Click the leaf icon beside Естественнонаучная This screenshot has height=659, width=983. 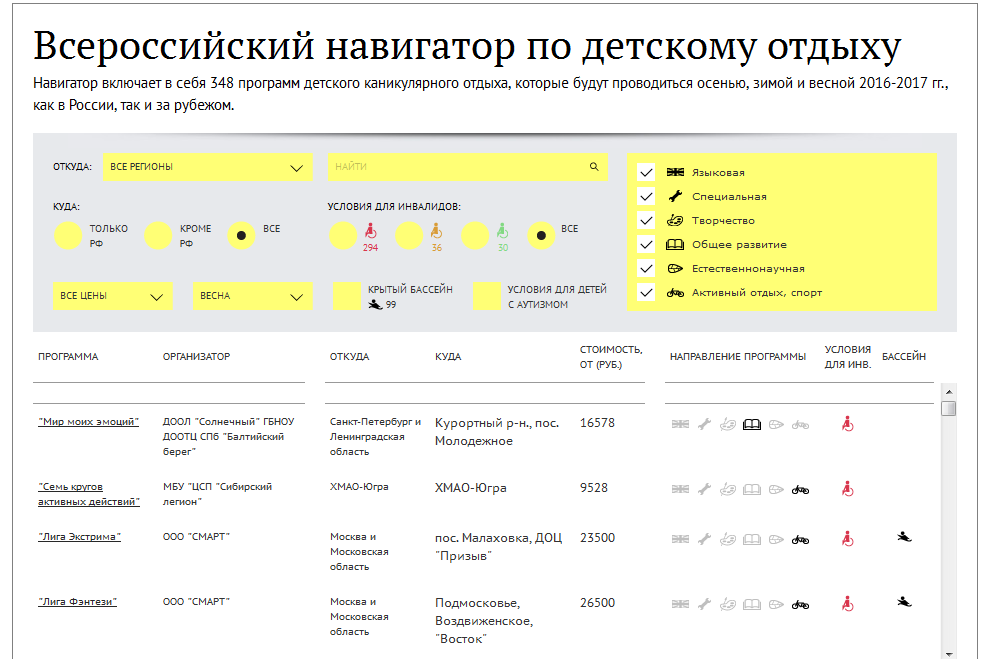coord(675,268)
